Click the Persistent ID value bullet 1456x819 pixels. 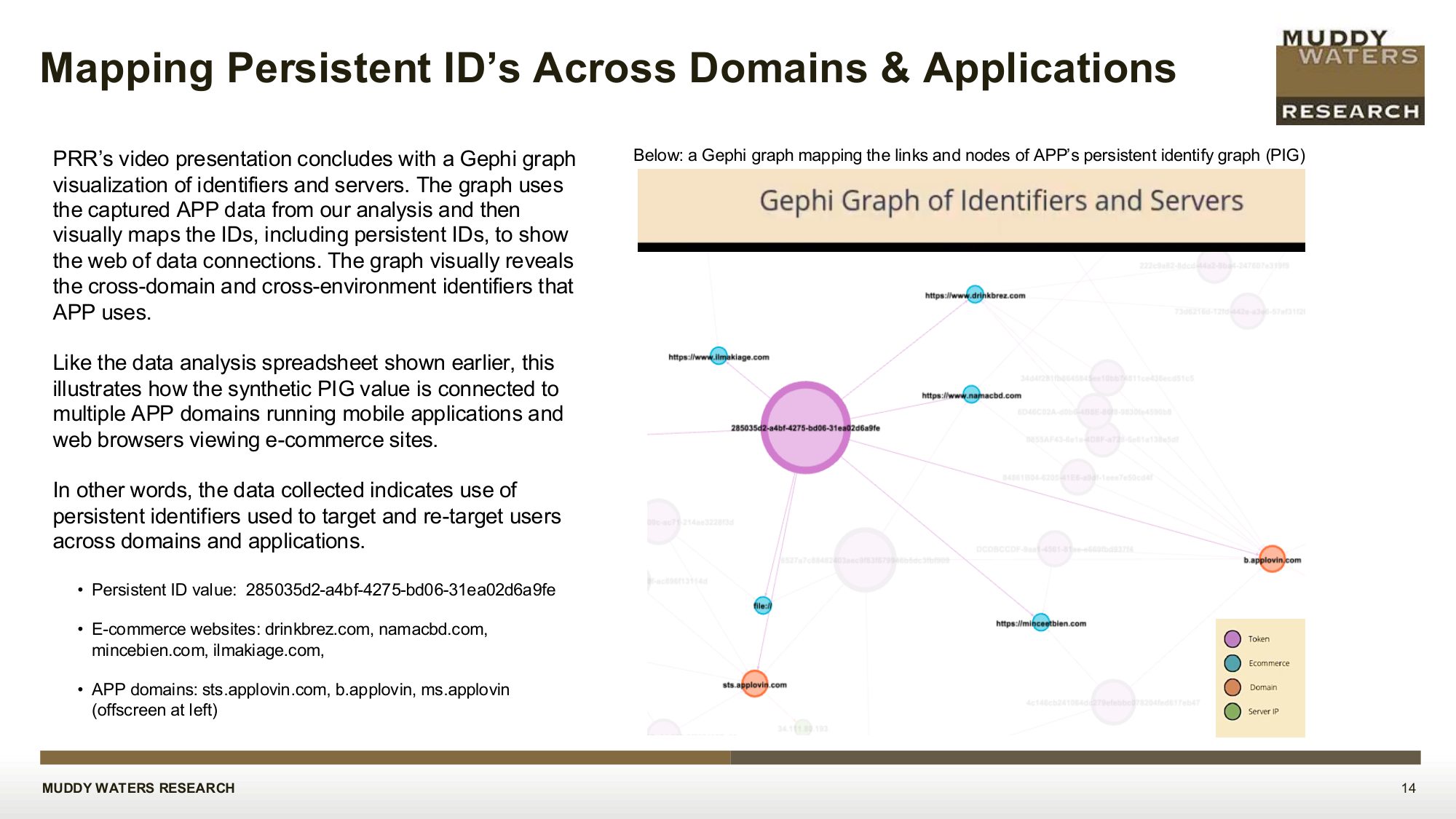(323, 590)
